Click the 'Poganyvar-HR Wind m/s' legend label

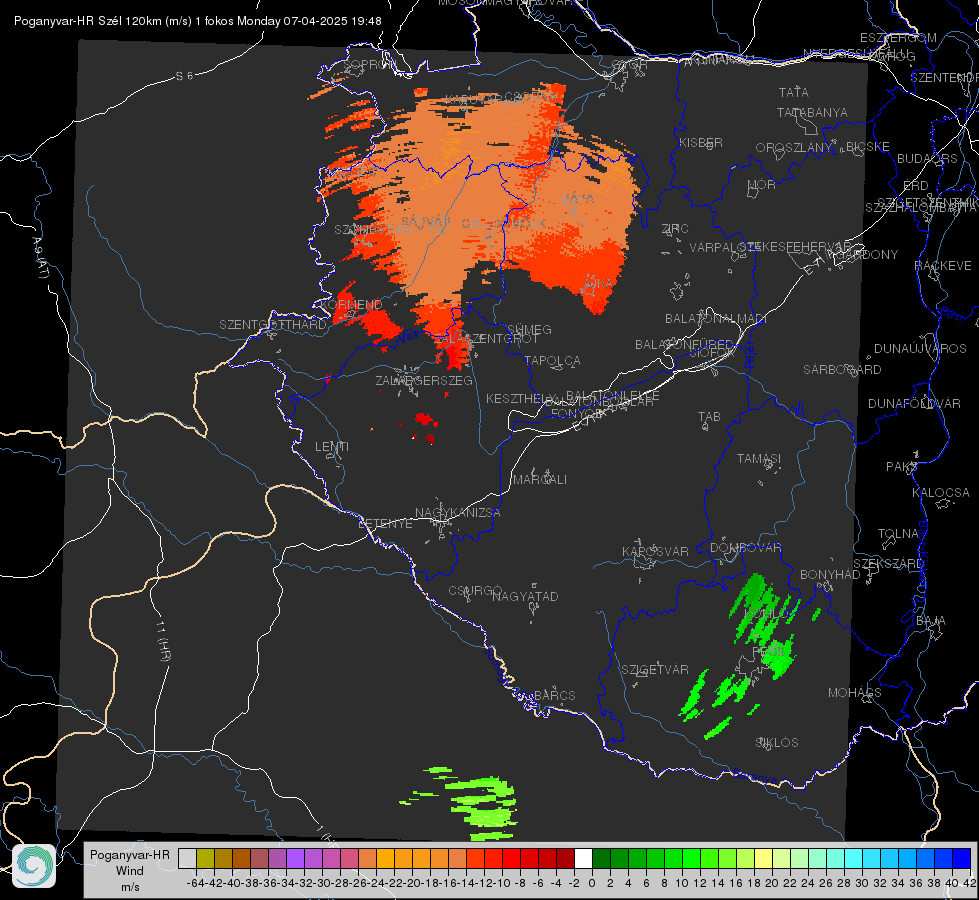130,871
